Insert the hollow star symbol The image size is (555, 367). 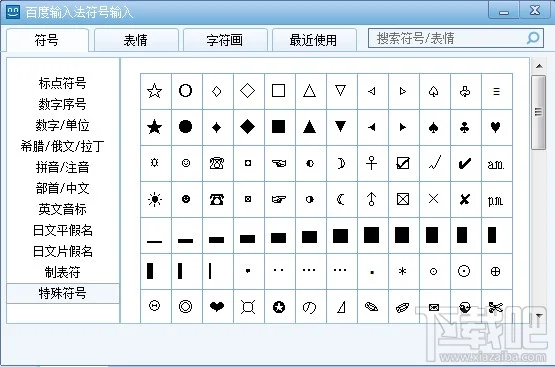[x=155, y=91]
